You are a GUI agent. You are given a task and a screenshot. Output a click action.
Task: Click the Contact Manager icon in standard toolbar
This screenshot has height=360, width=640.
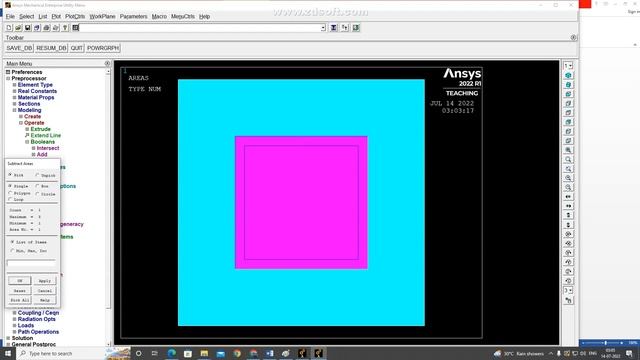(356, 28)
